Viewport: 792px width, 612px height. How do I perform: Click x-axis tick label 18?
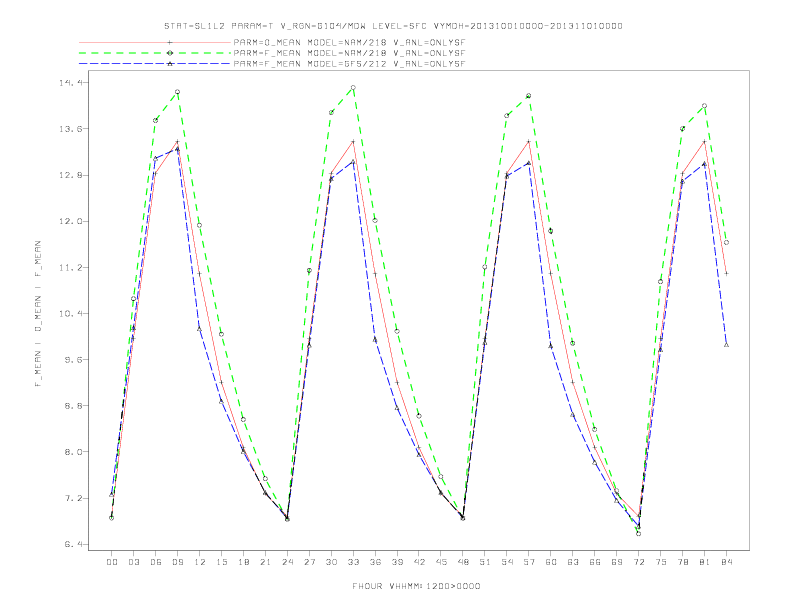(243, 562)
